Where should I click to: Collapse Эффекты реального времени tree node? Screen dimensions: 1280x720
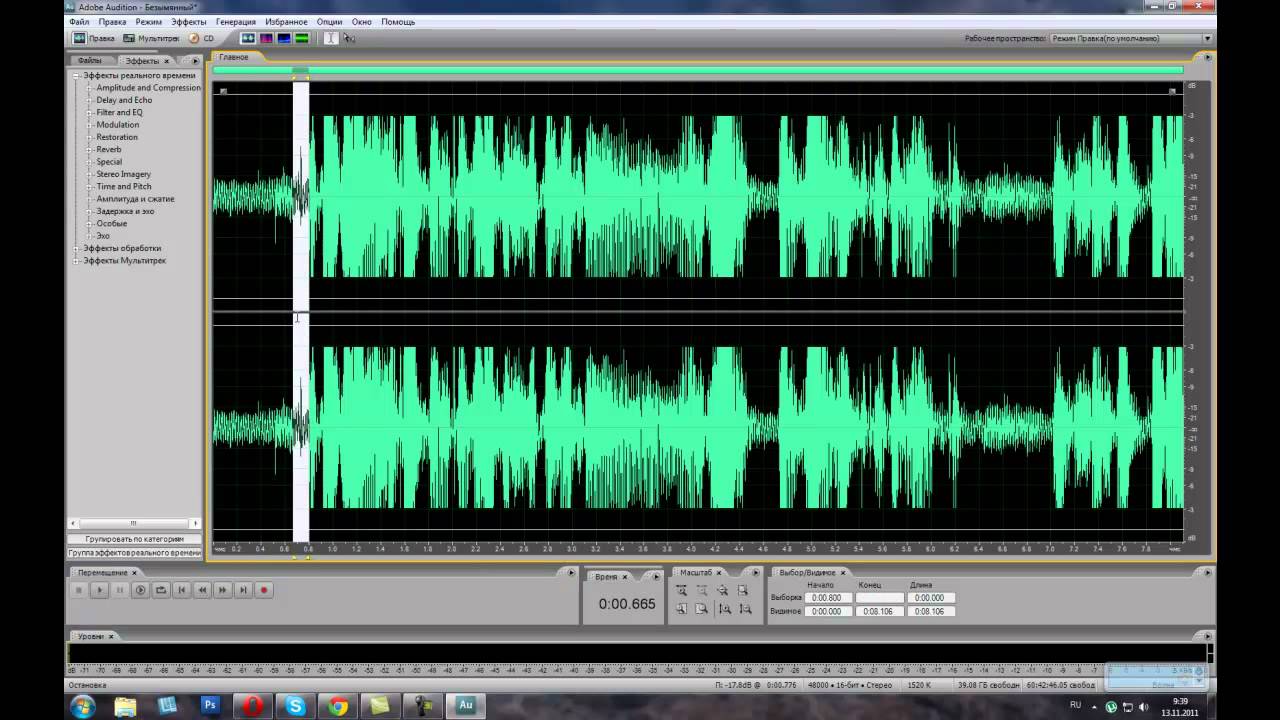pos(77,75)
